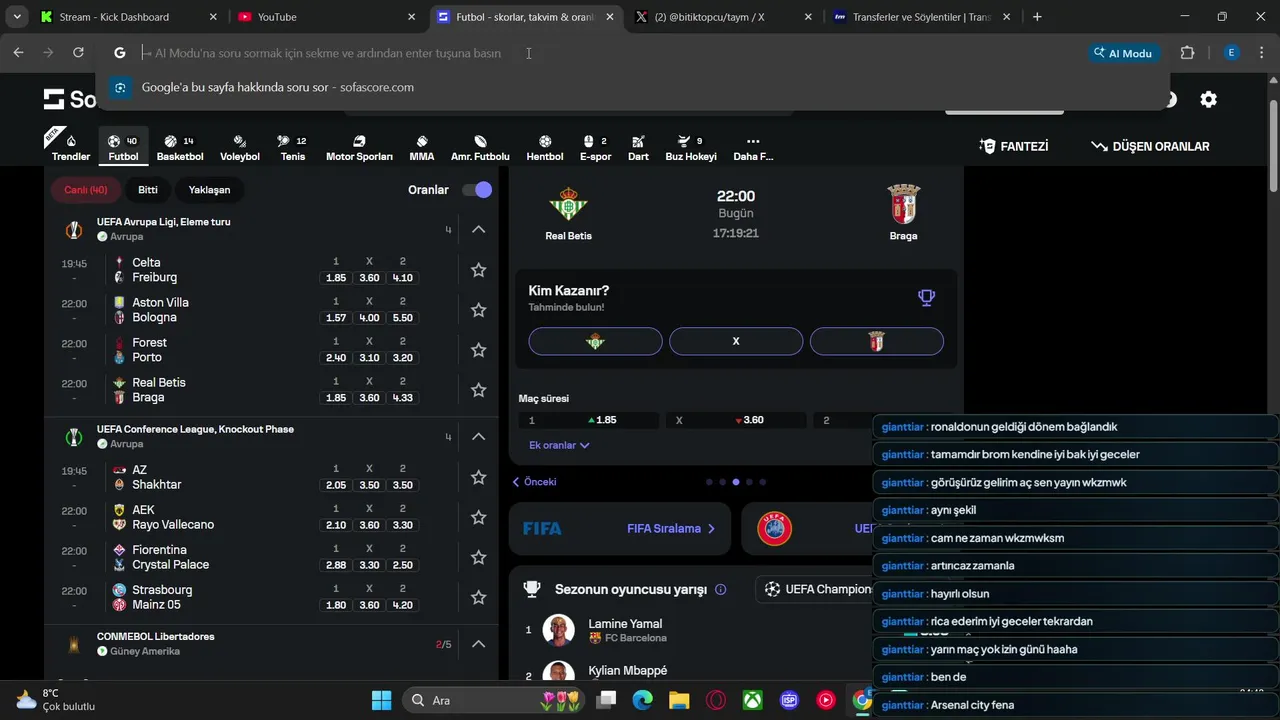
Task: Open Windows Start menu
Action: pos(382,700)
